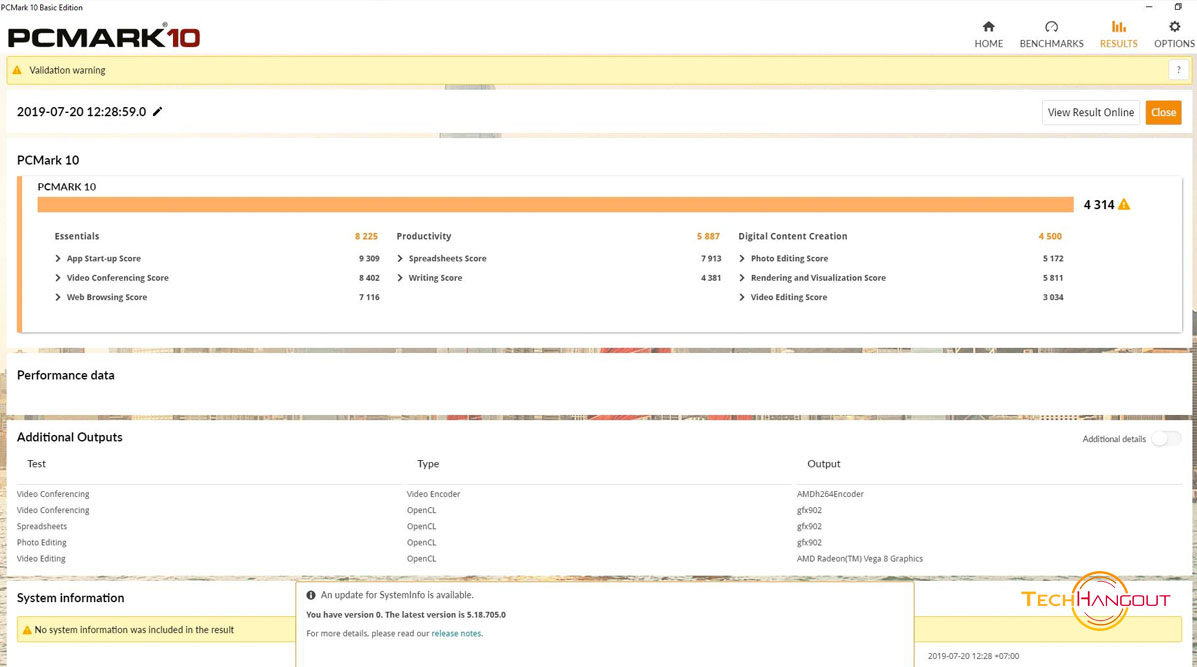Toggle the Additional details switch
The width and height of the screenshot is (1197, 667).
(1166, 439)
